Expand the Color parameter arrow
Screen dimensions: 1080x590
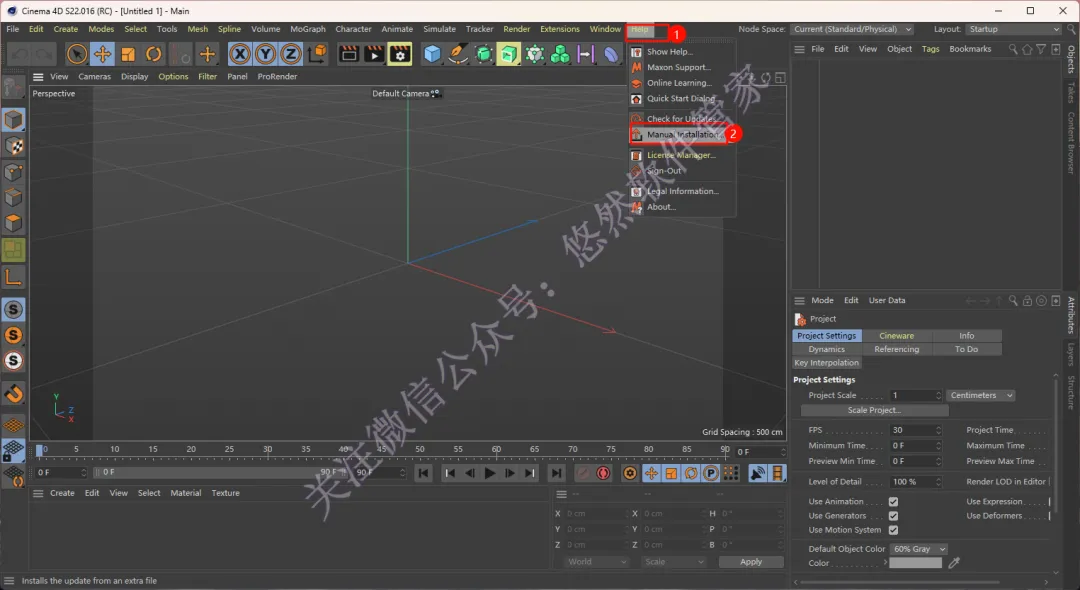pyautogui.click(x=885, y=562)
